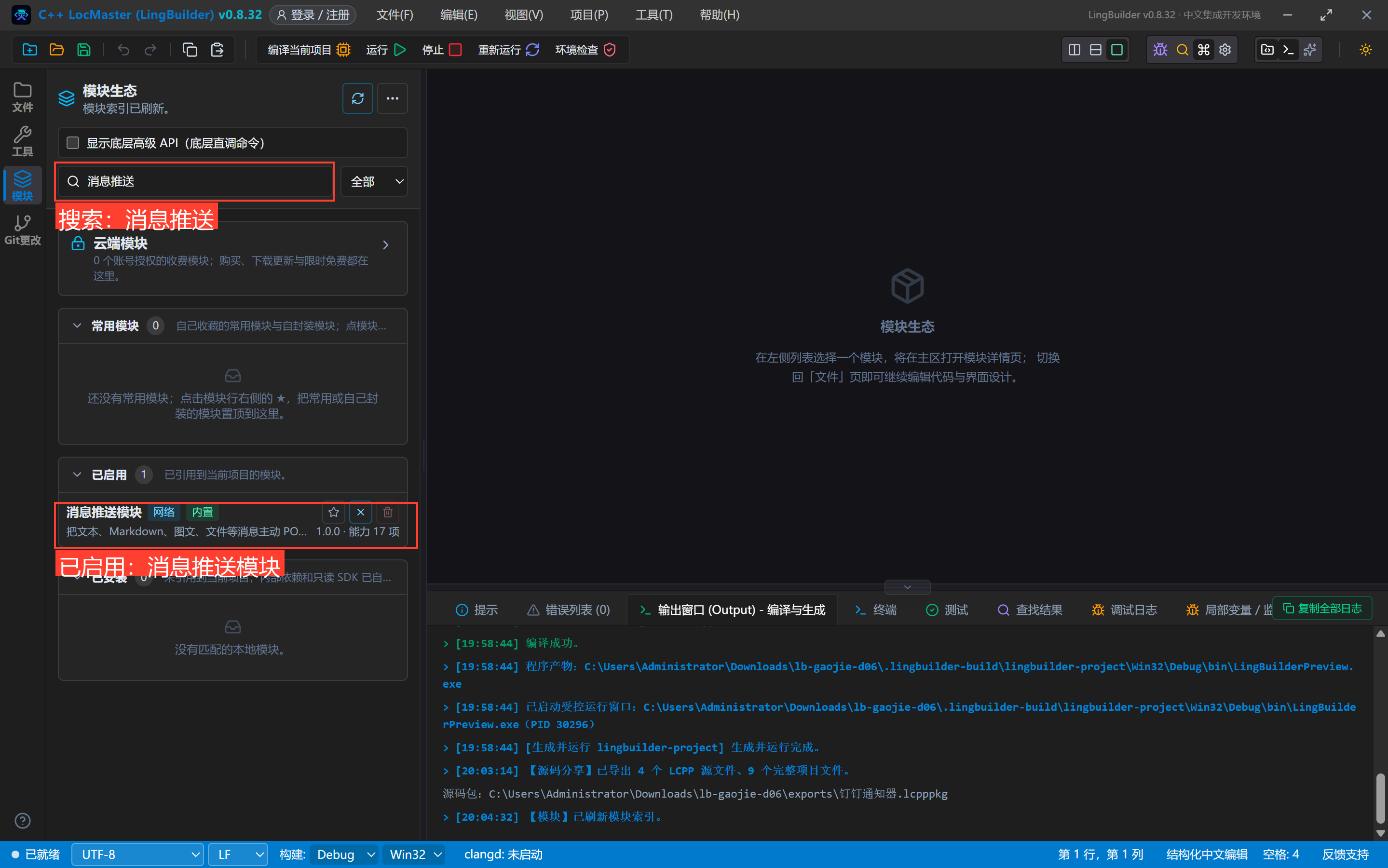The width and height of the screenshot is (1388, 868).
Task: Open the 工具 sidebar panel
Action: point(22,141)
